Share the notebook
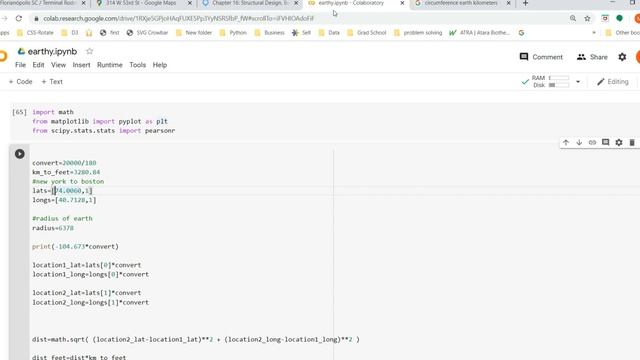This screenshot has width=640, height=360. [592, 57]
